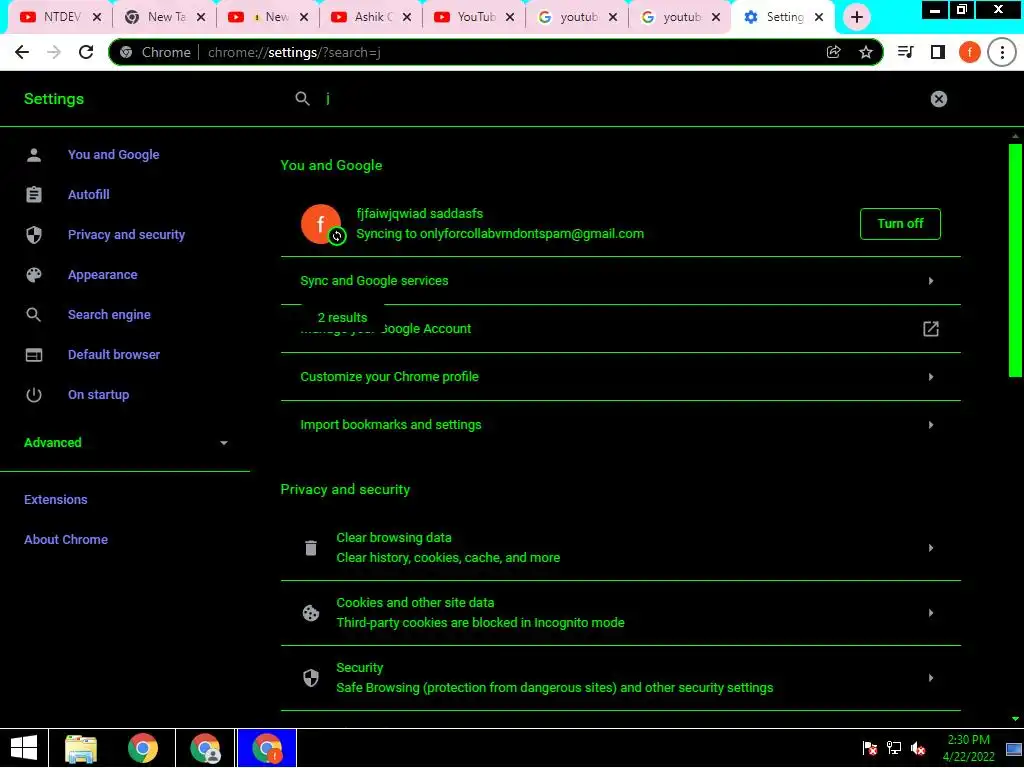The height and width of the screenshot is (768, 1024).
Task: Open Security settings via its arrow
Action: pyautogui.click(x=931, y=678)
